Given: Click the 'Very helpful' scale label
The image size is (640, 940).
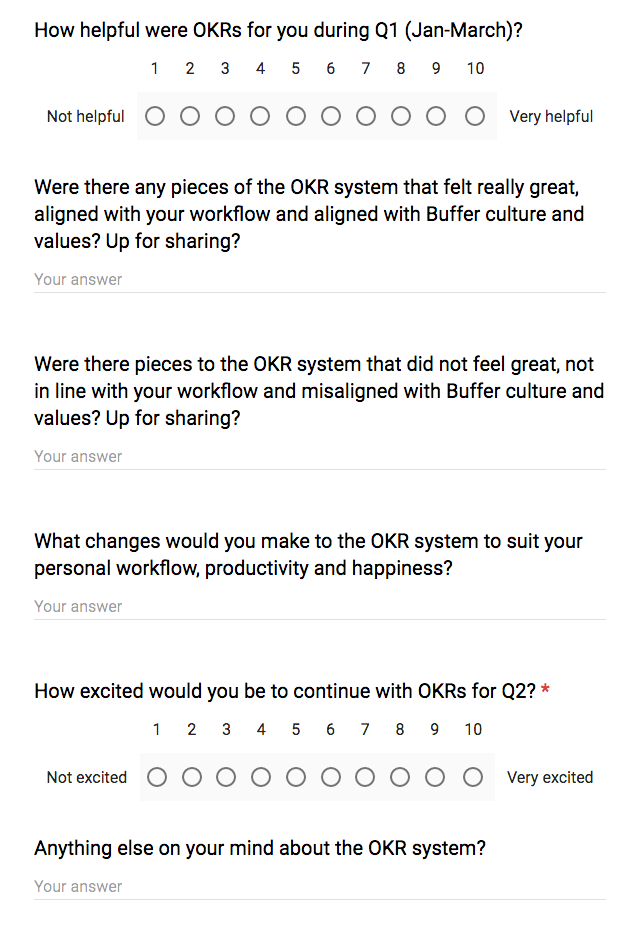Looking at the screenshot, I should pyautogui.click(x=551, y=116).
